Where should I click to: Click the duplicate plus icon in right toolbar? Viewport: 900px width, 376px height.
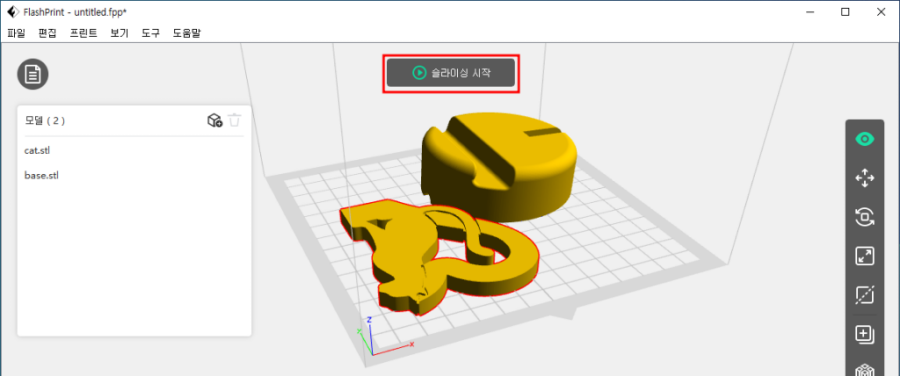click(x=864, y=334)
